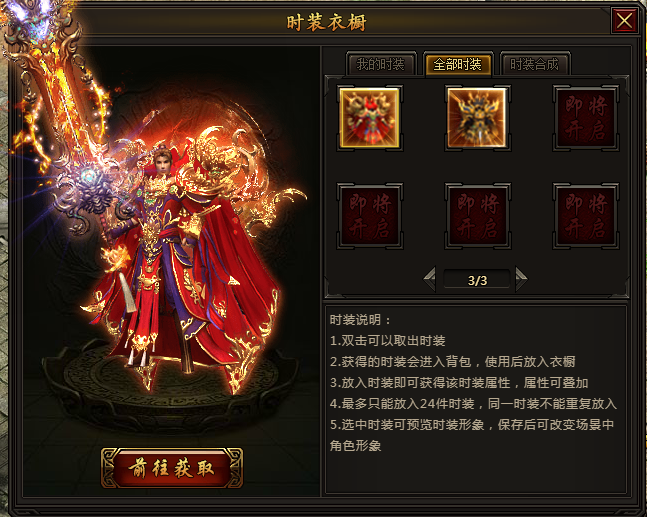Click the 时装衣橱 title bar
The image size is (647, 517).
(326, 21)
